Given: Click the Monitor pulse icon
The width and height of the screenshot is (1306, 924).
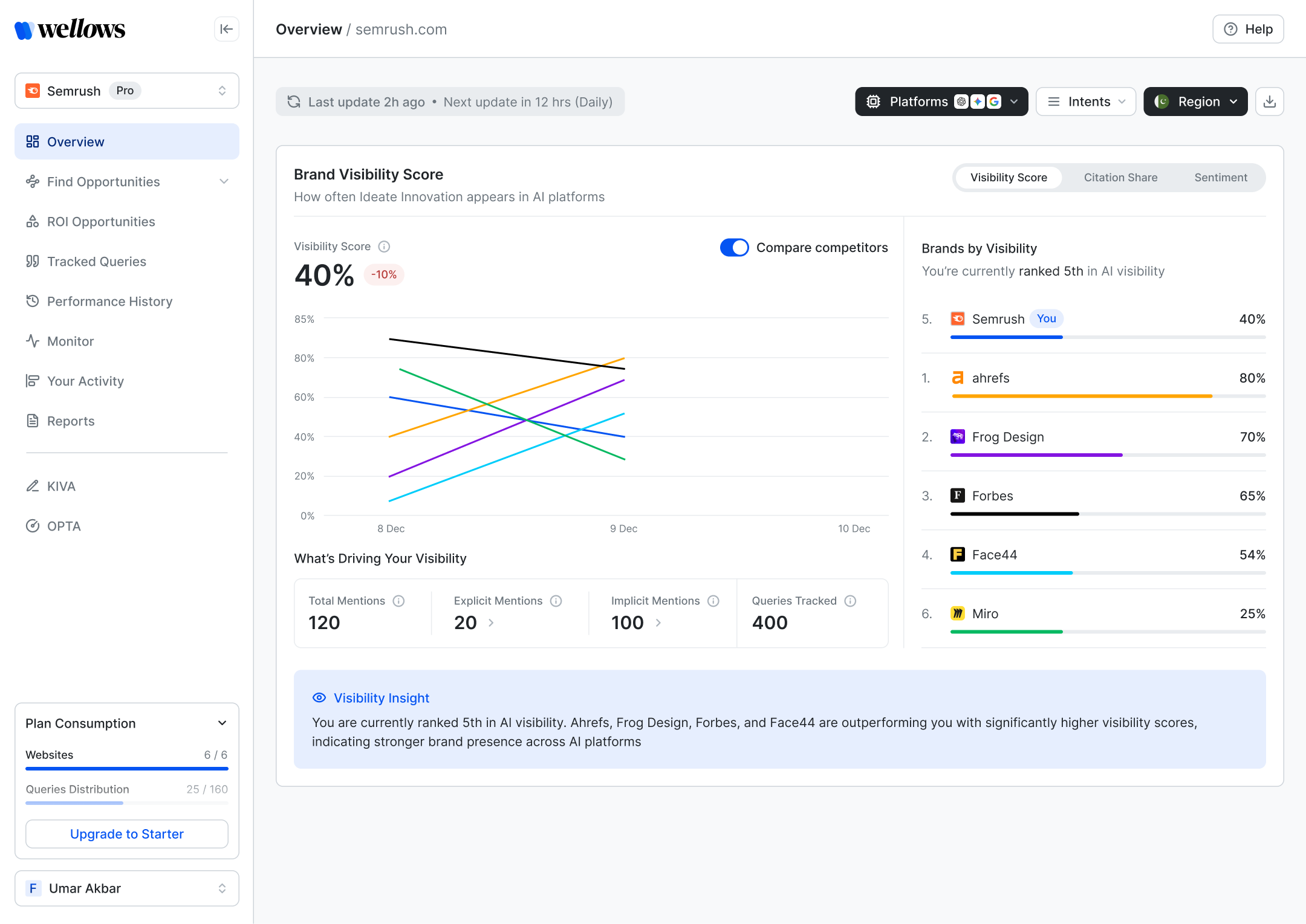Looking at the screenshot, I should click(33, 341).
